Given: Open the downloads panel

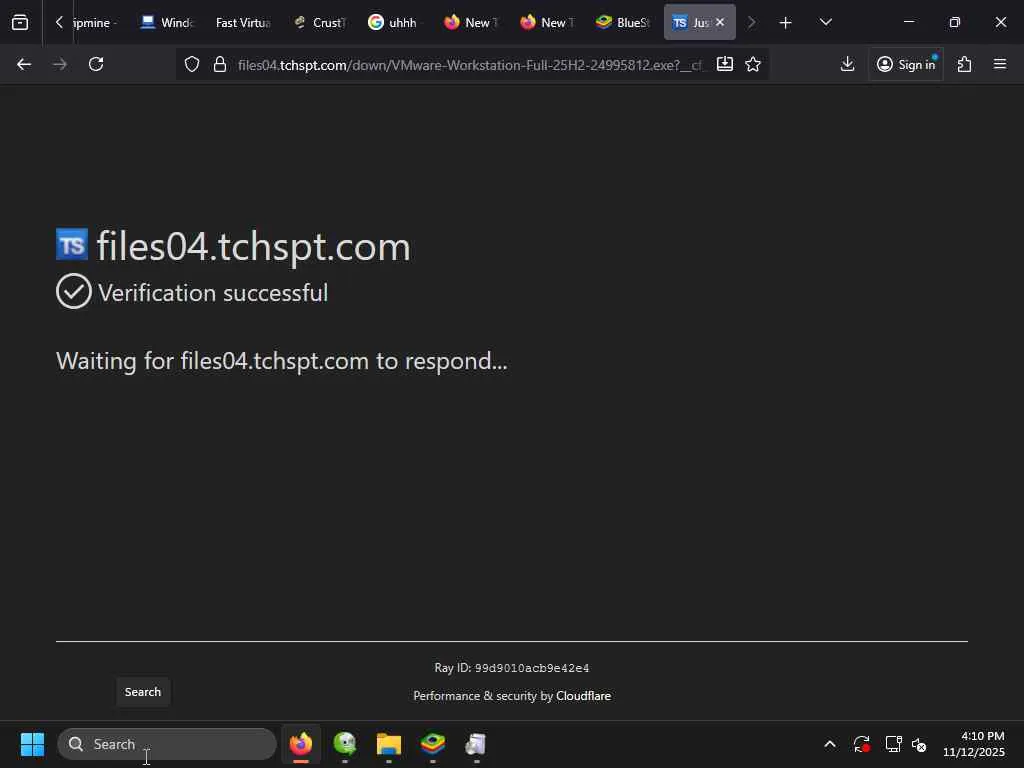Looking at the screenshot, I should pyautogui.click(x=847, y=64).
